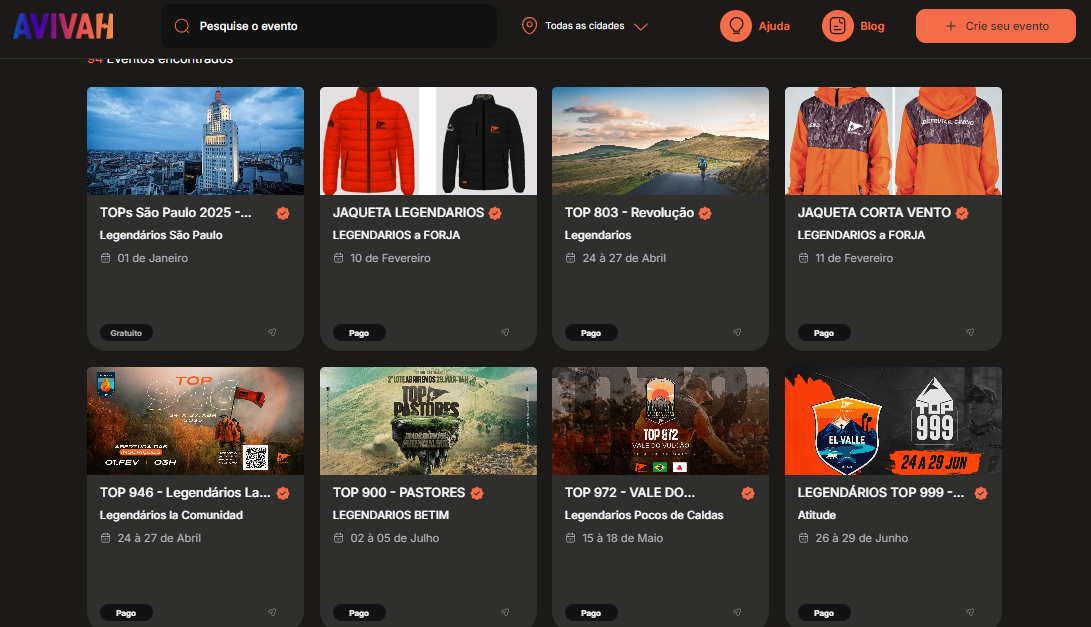Click the Pago tag on JAQUETA CORTA VENTO

pyautogui.click(x=824, y=333)
